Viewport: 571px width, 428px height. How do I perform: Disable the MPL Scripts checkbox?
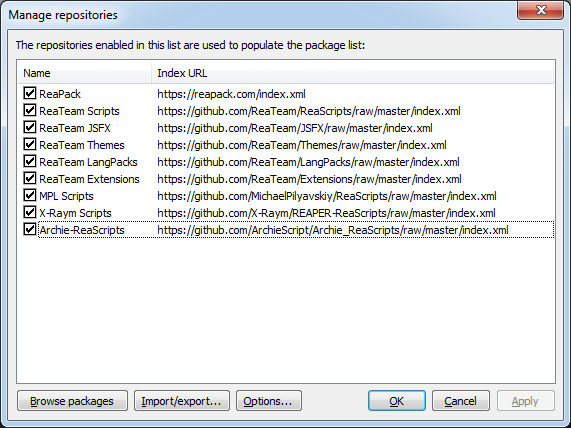pos(29,196)
